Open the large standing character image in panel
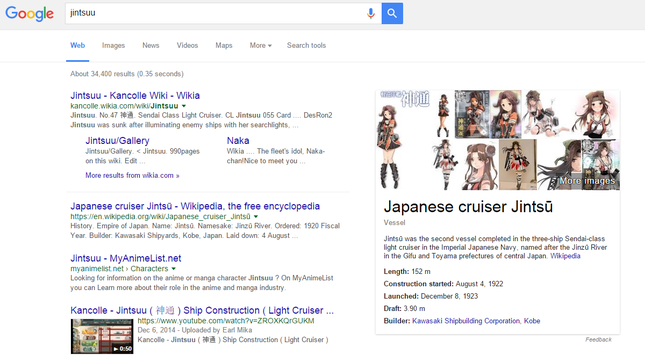The height and width of the screenshot is (362, 645). click(x=389, y=145)
